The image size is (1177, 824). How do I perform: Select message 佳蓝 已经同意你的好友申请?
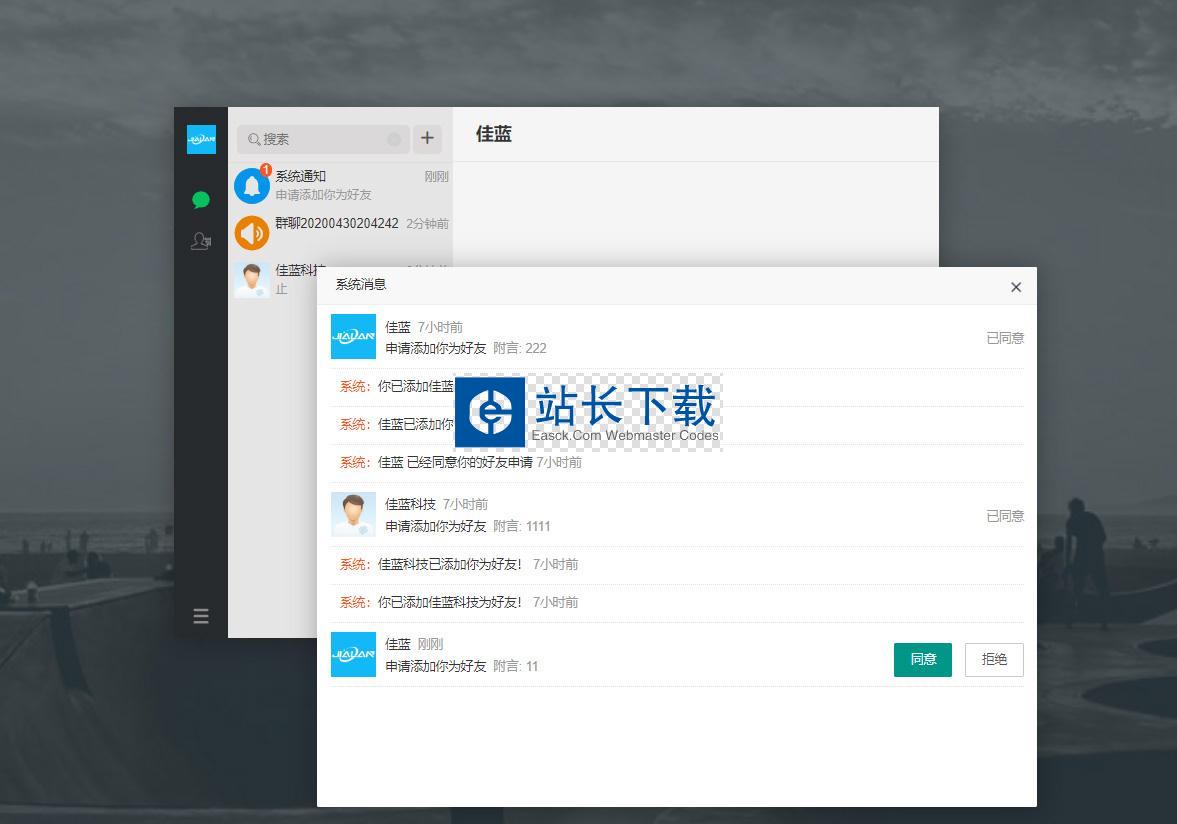point(455,462)
